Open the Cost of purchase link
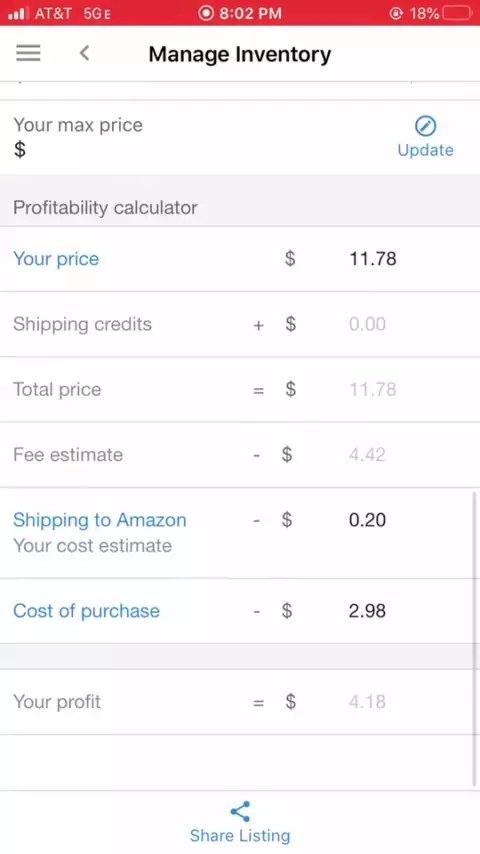Viewport: 480px width, 854px height. pos(86,611)
